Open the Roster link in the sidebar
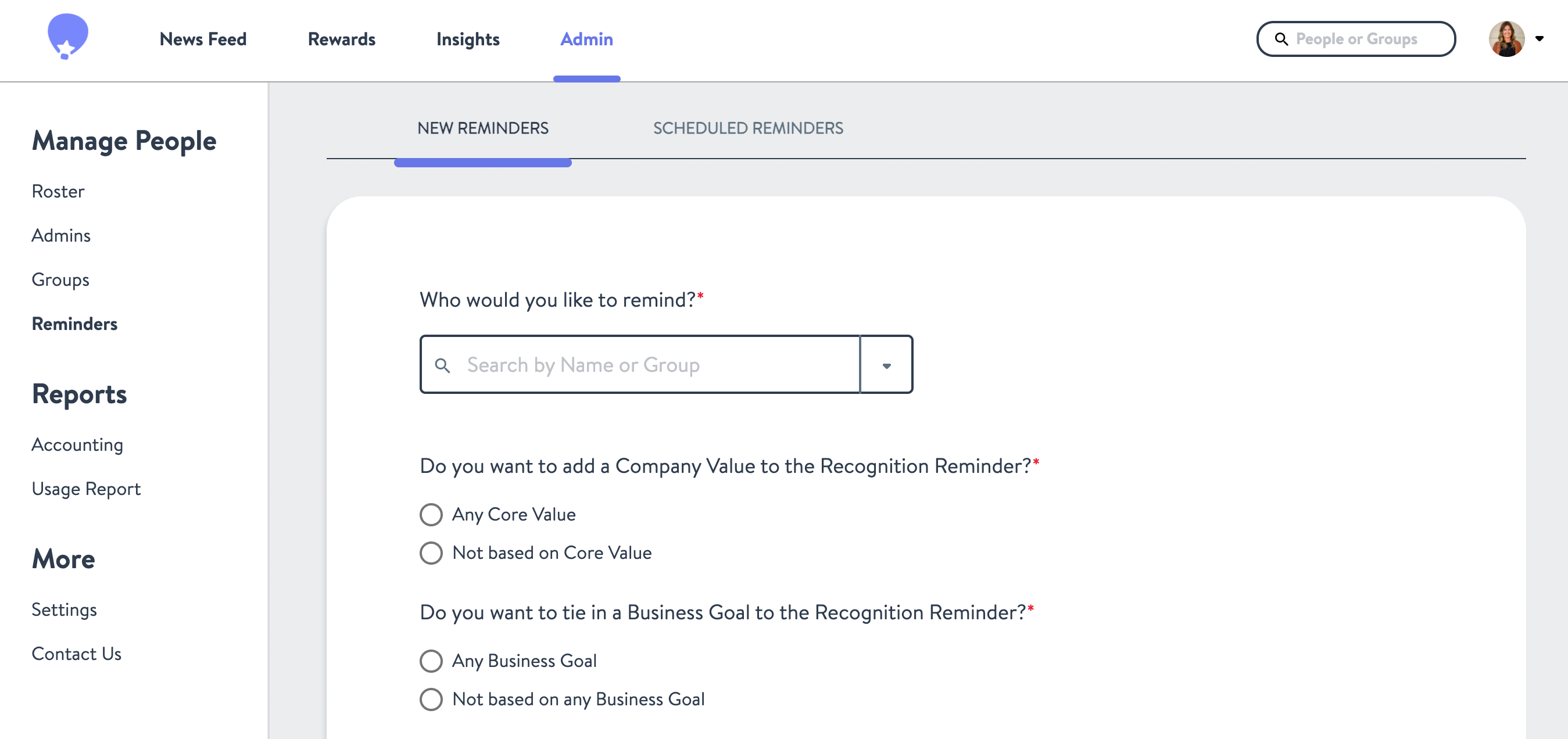 58,191
